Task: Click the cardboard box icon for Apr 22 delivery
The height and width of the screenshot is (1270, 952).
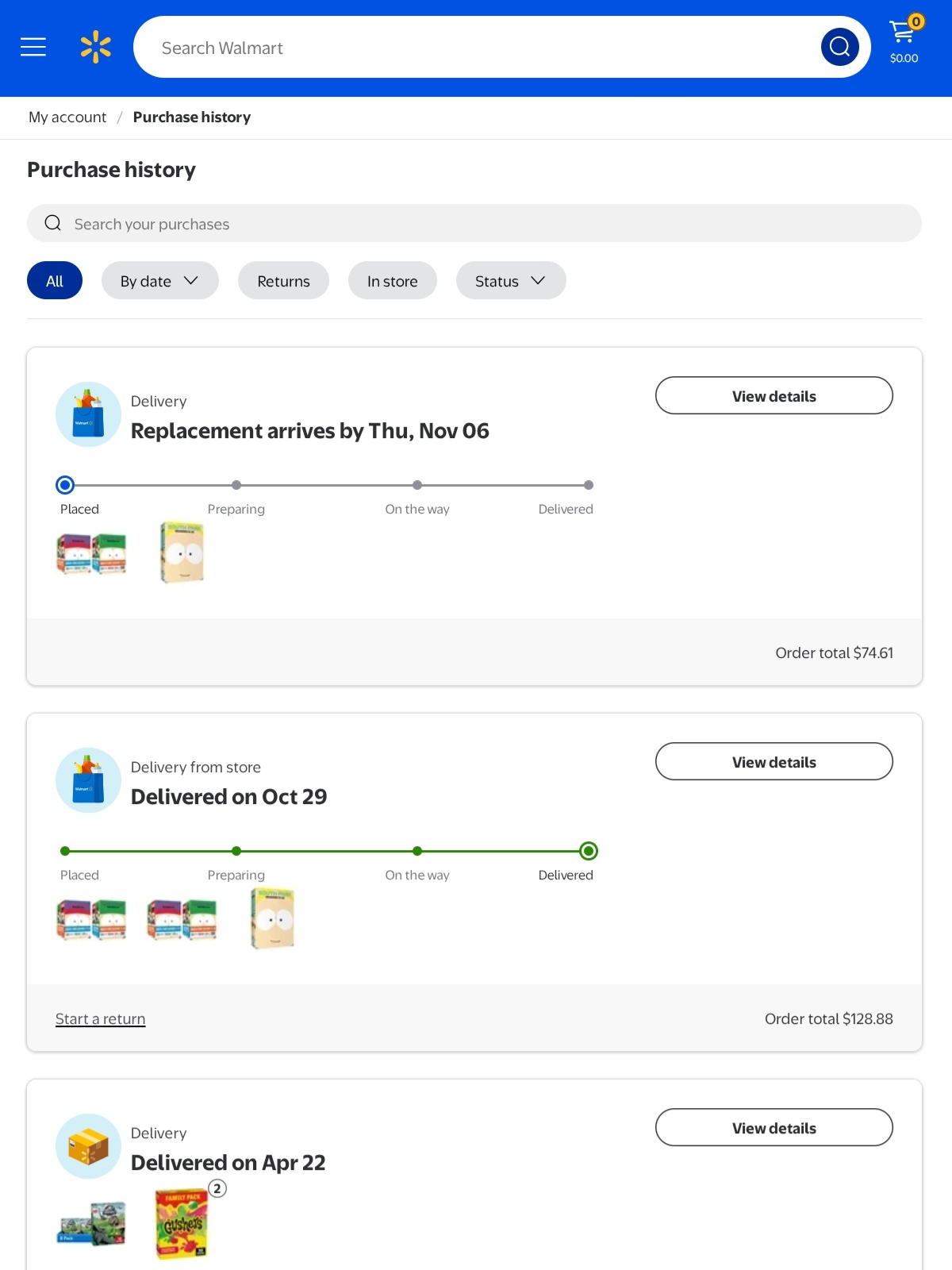Action: (88, 1146)
